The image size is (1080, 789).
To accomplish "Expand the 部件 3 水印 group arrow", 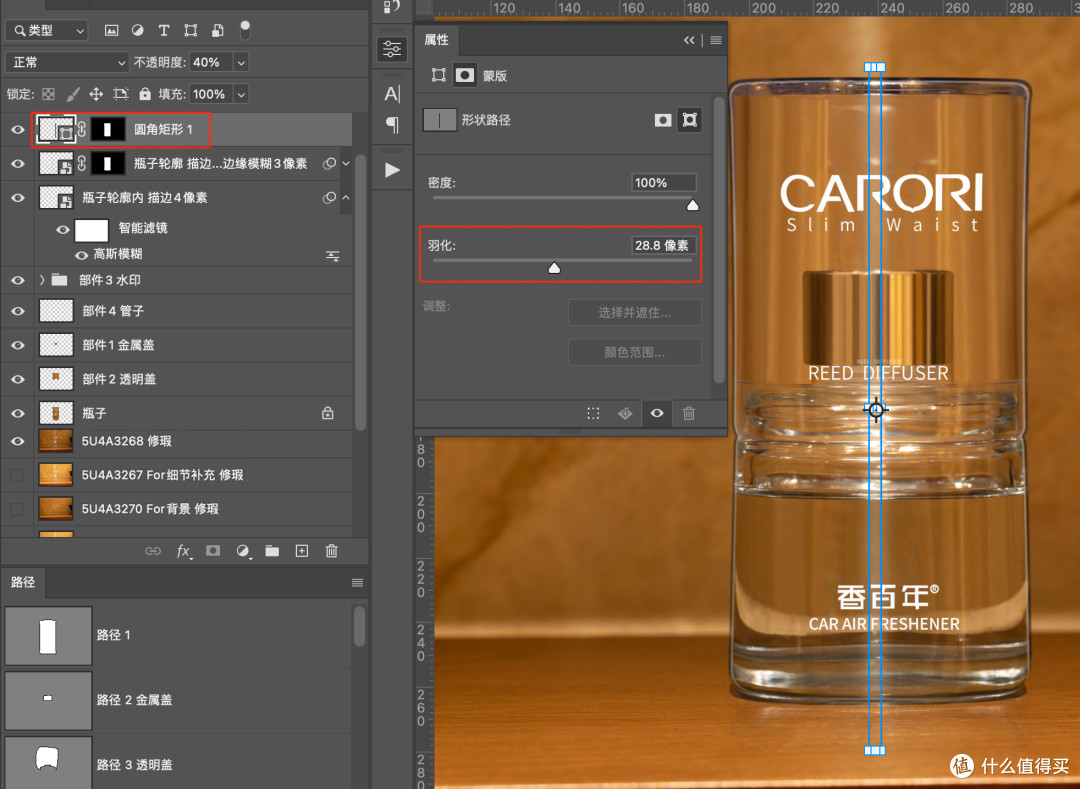I will pyautogui.click(x=42, y=280).
